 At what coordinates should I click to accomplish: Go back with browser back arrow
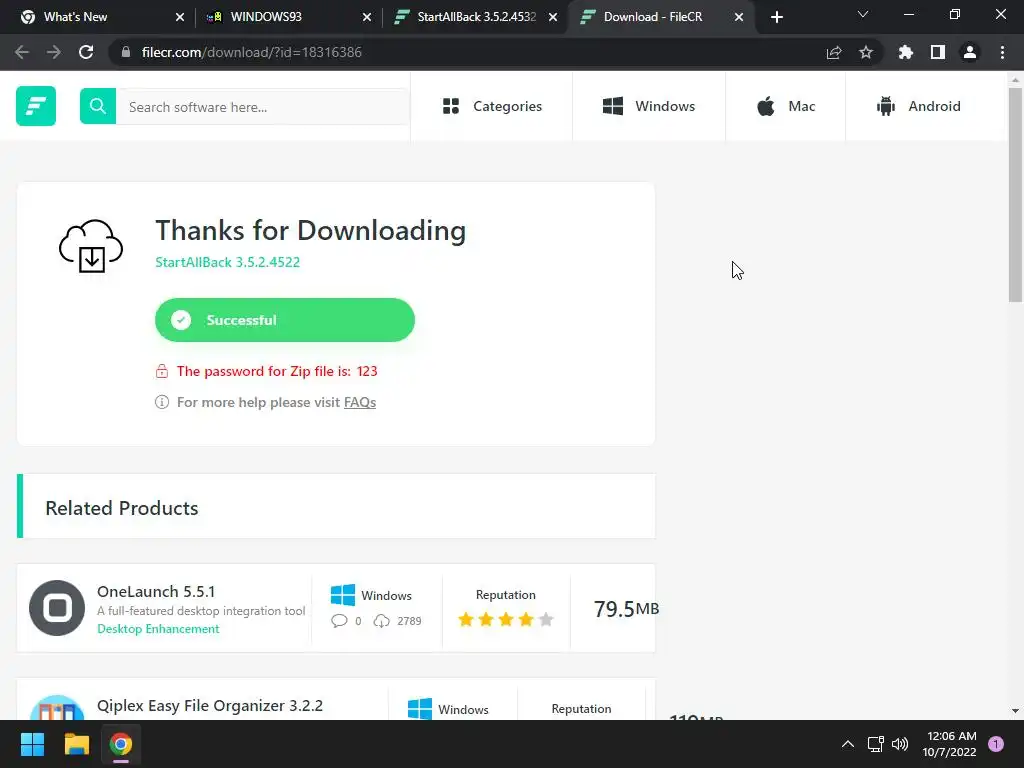22,52
